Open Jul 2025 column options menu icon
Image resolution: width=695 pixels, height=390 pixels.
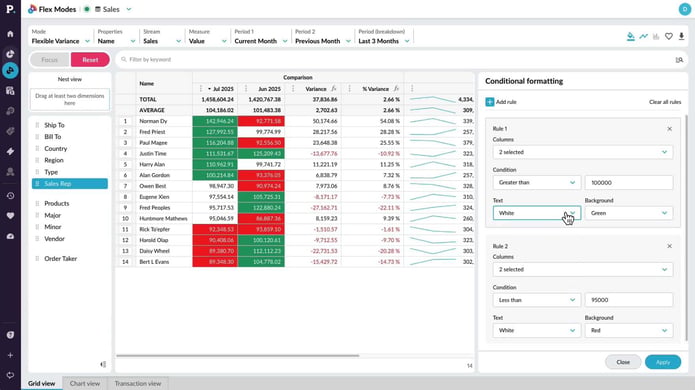(x=201, y=89)
